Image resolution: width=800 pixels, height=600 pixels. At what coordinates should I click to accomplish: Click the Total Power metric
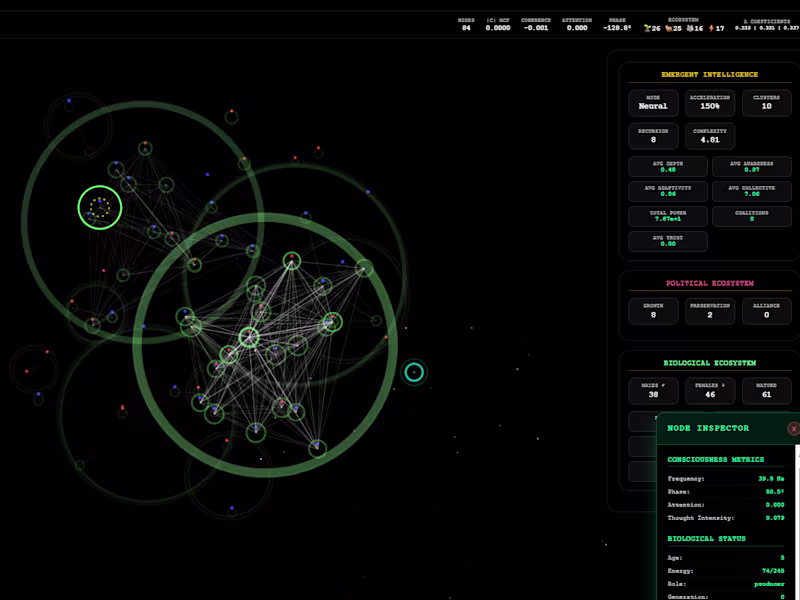point(668,216)
